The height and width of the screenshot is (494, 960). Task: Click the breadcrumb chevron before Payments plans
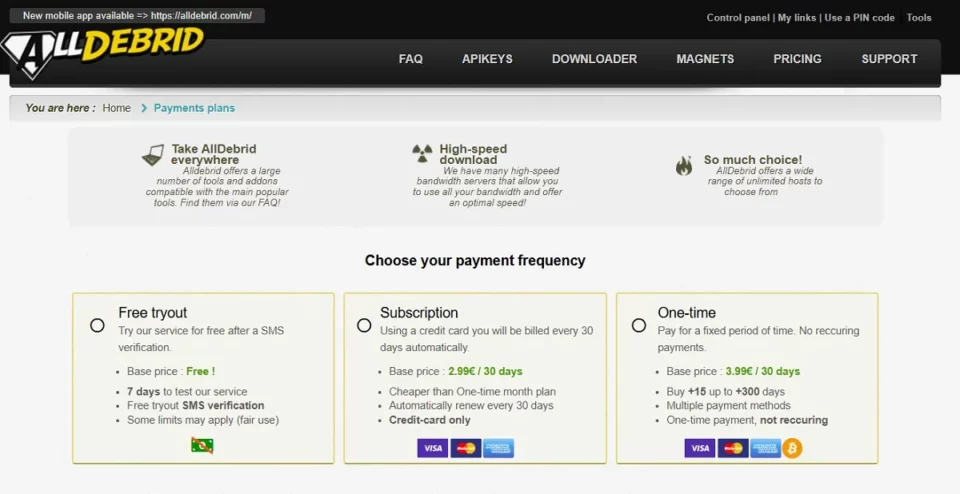[x=144, y=108]
